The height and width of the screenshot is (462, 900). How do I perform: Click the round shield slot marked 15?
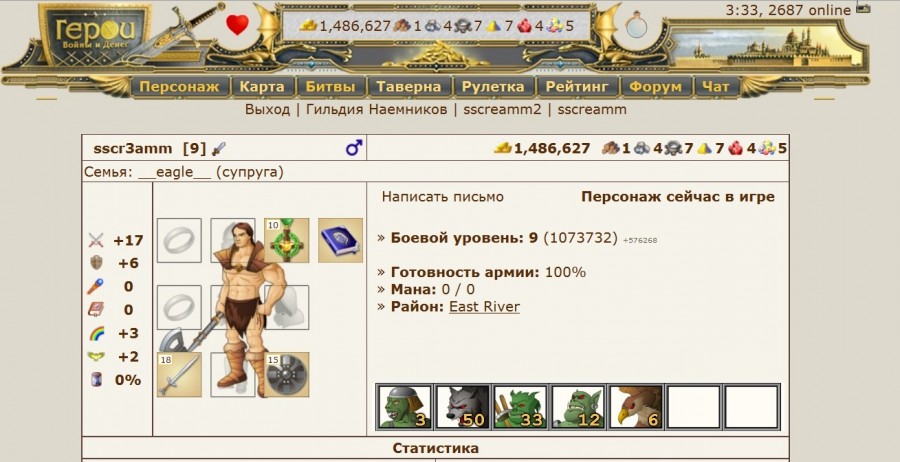coord(286,375)
